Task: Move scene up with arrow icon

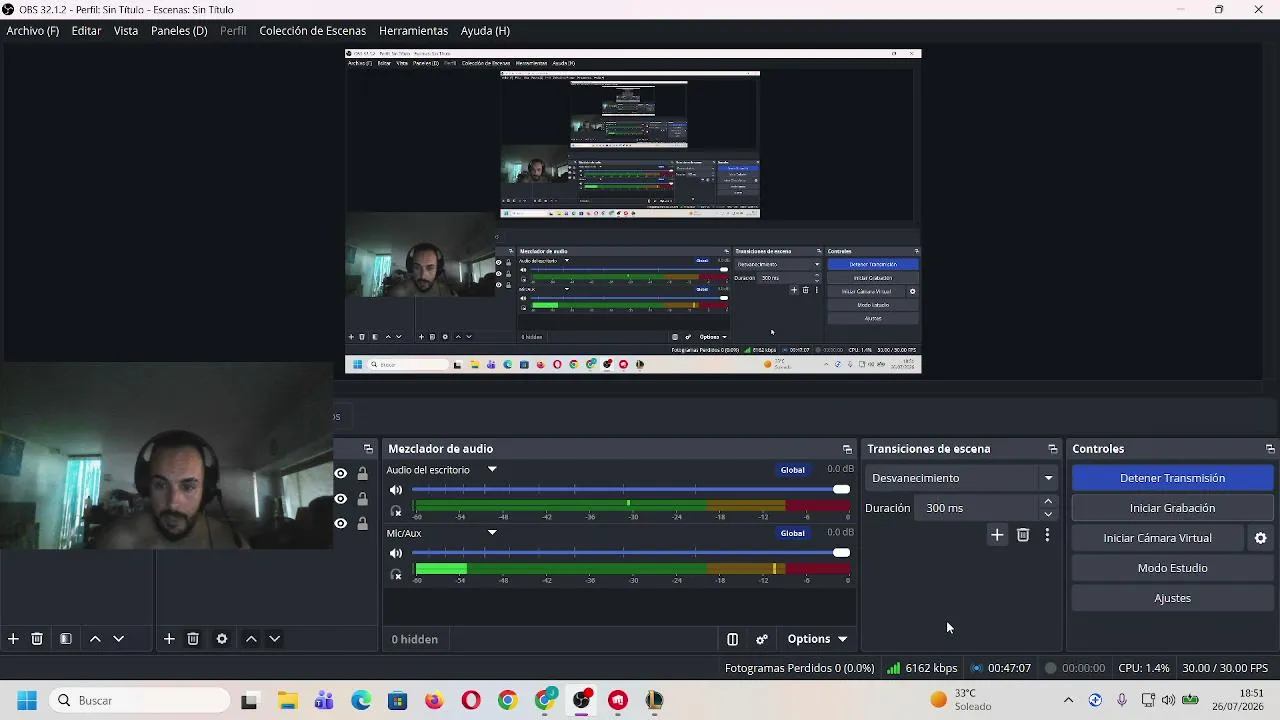Action: [95, 639]
